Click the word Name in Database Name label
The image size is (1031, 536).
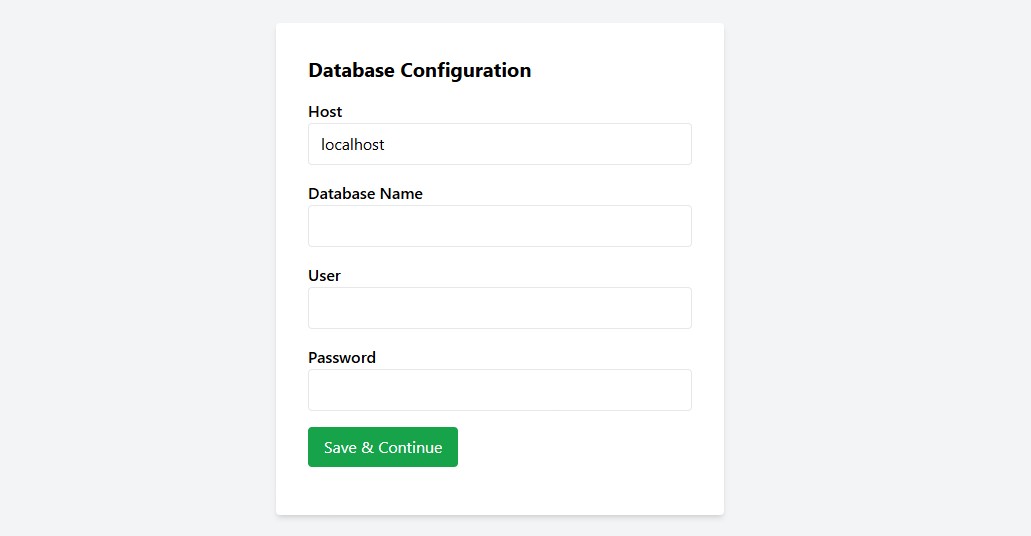pos(401,193)
